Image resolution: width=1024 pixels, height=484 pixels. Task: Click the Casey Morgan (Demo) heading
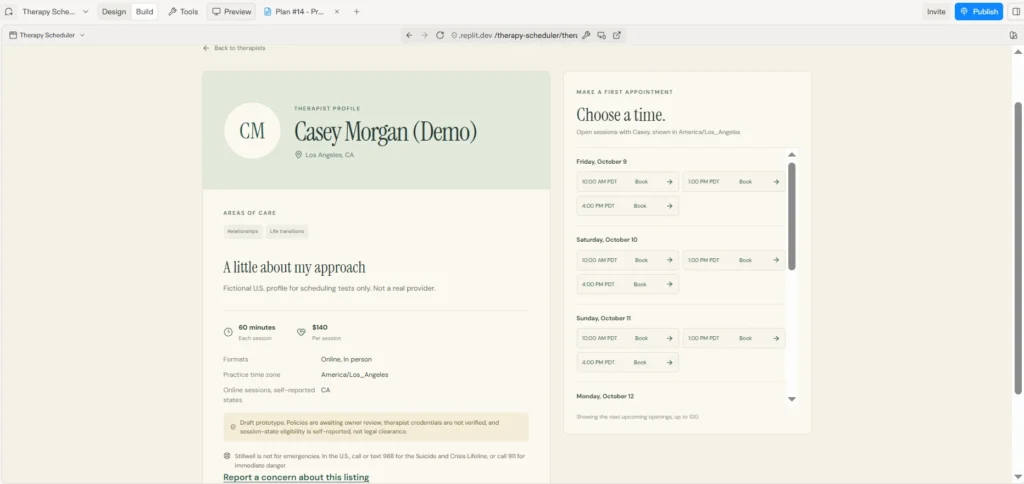pos(385,133)
